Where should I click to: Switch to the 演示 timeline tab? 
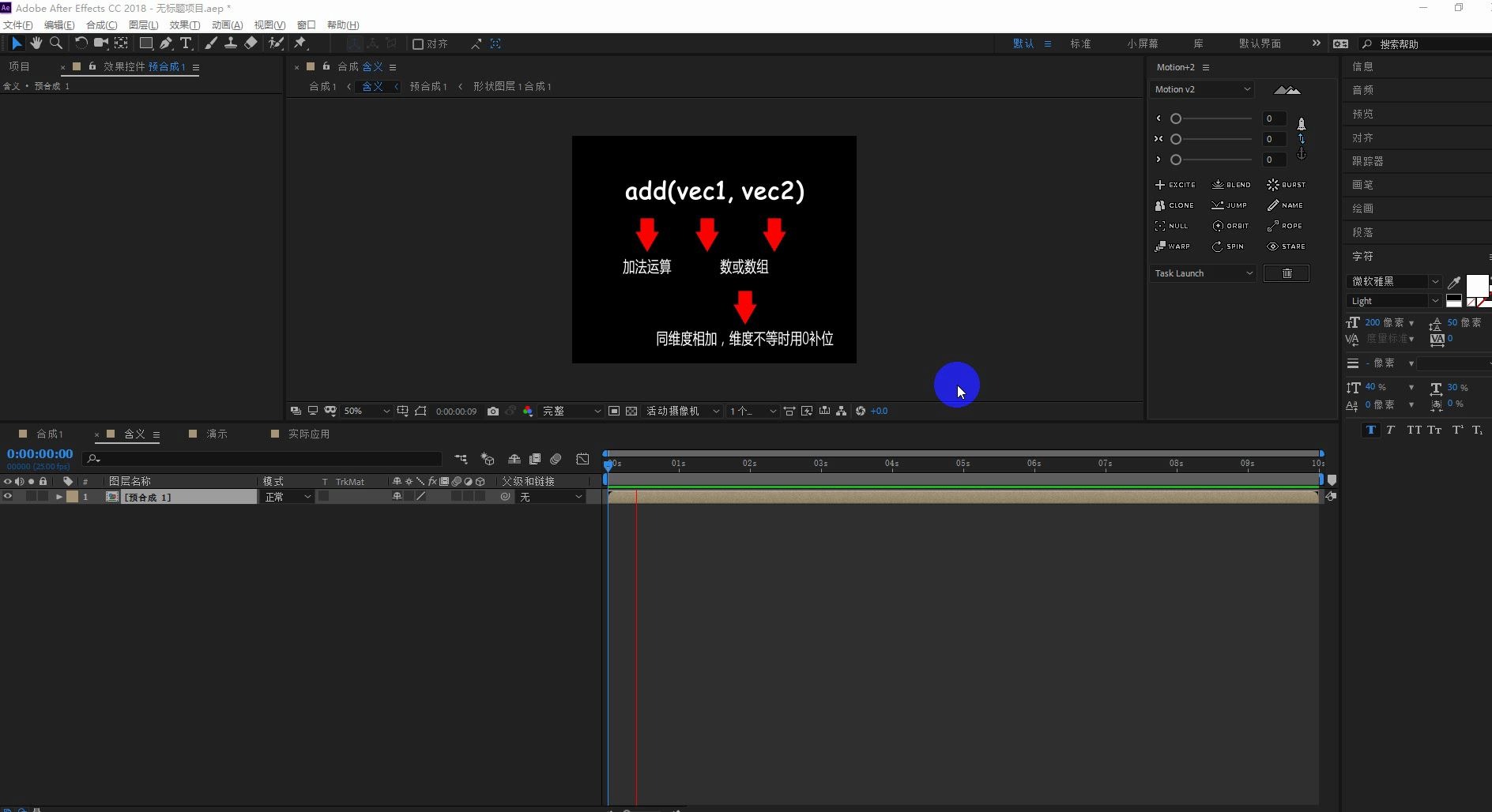click(217, 434)
